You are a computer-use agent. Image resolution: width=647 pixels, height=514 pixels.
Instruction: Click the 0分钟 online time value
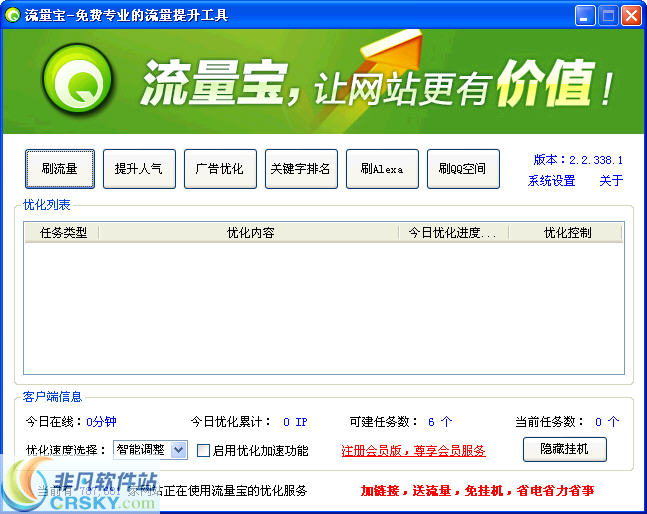(x=101, y=422)
